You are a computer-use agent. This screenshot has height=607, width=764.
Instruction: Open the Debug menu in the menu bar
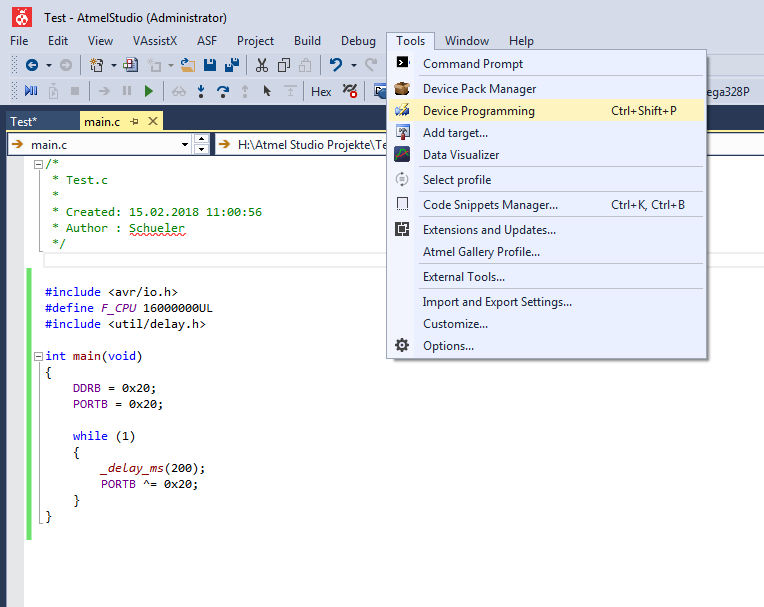(x=358, y=41)
